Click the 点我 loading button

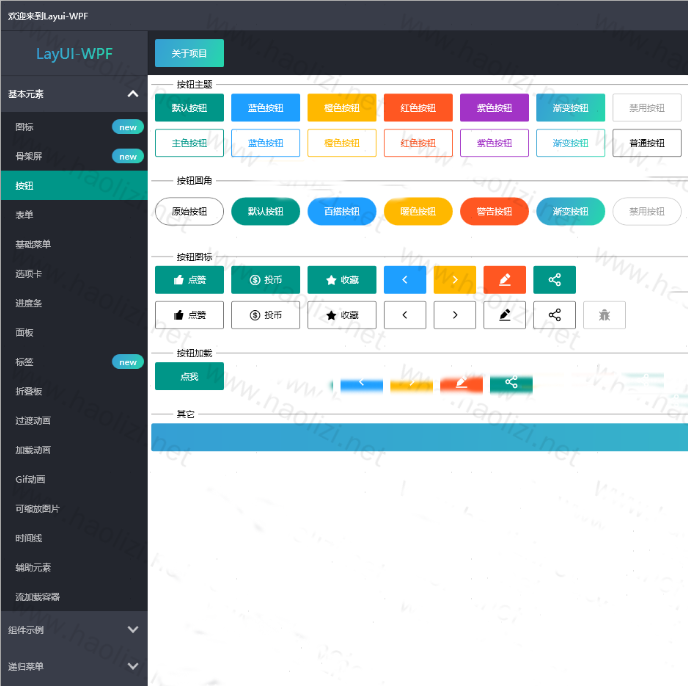click(189, 376)
